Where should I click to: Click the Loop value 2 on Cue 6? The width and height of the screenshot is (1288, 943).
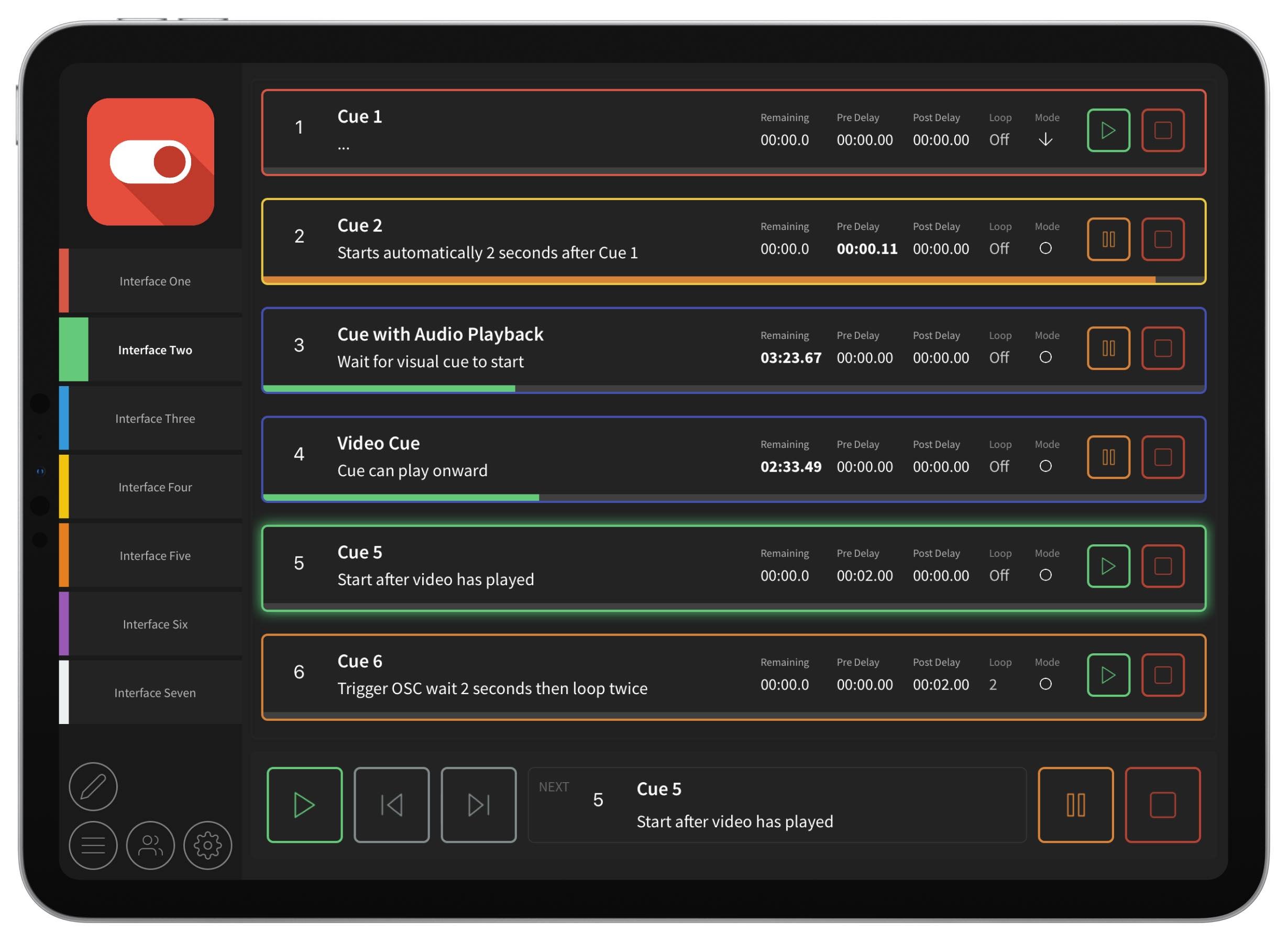pos(993,685)
